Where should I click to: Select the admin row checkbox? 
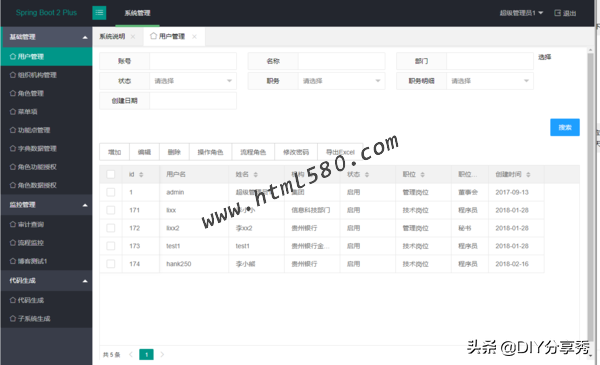111,192
